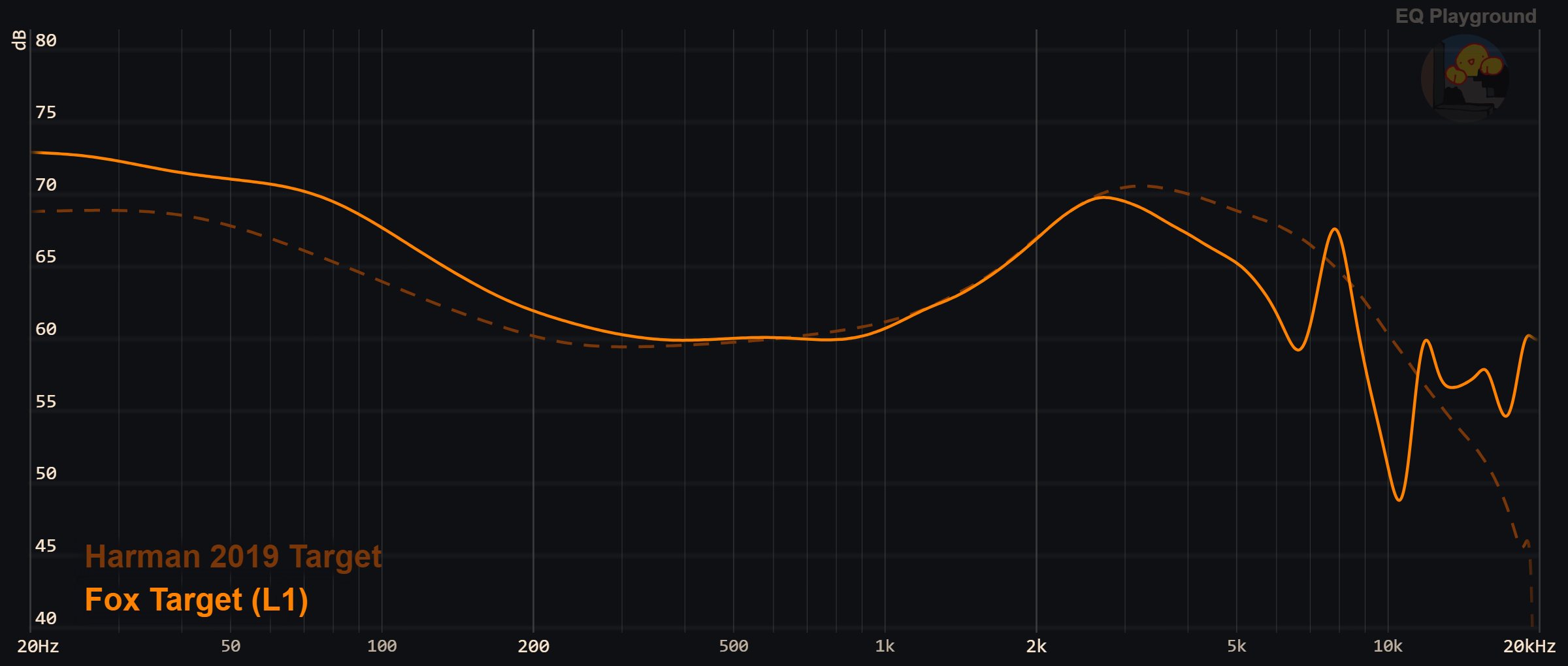The width and height of the screenshot is (1568, 666).
Task: Click the 10k frequency axis label
Action: click(x=1388, y=646)
